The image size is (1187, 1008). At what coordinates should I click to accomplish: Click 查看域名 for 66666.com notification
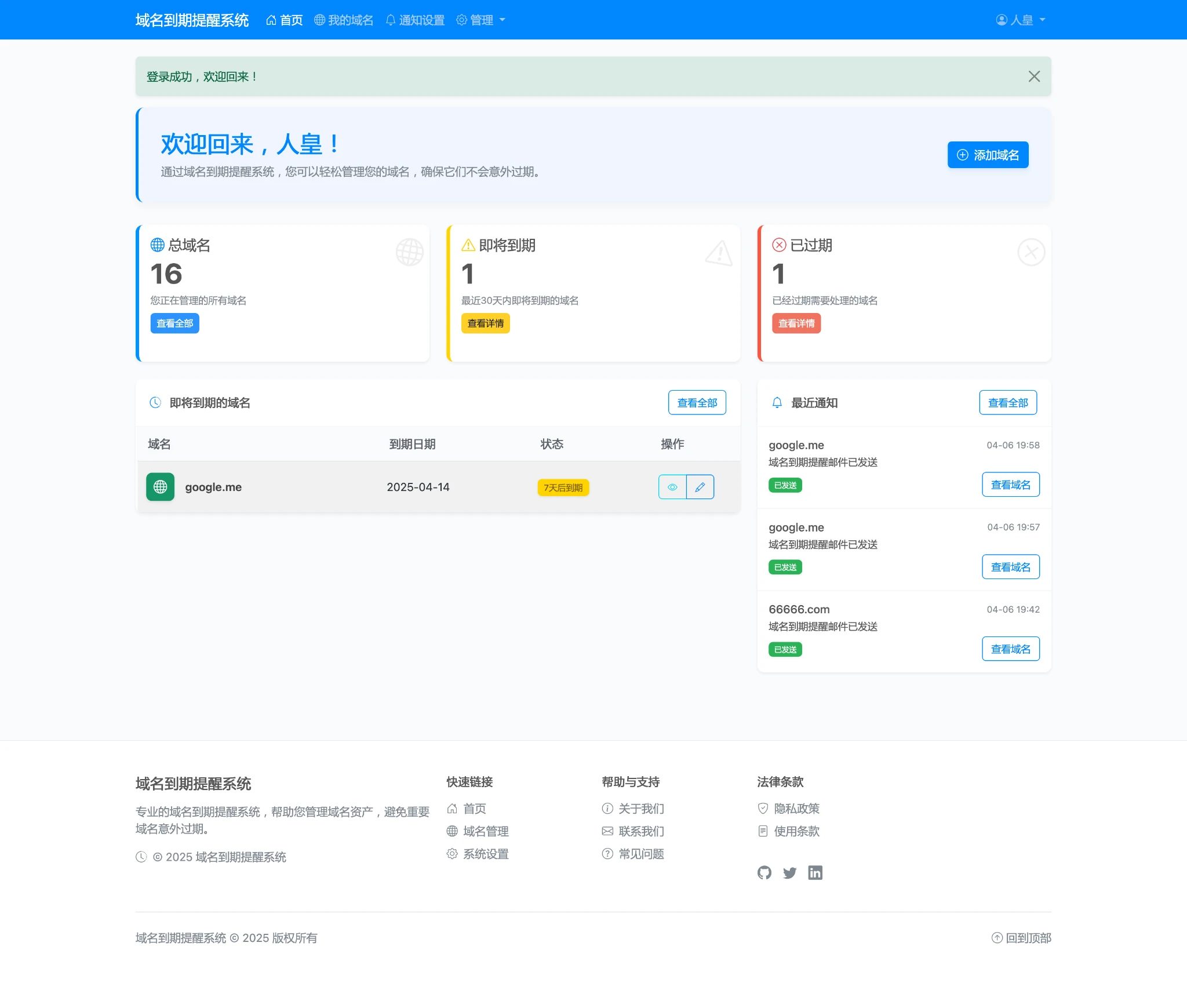click(1011, 649)
